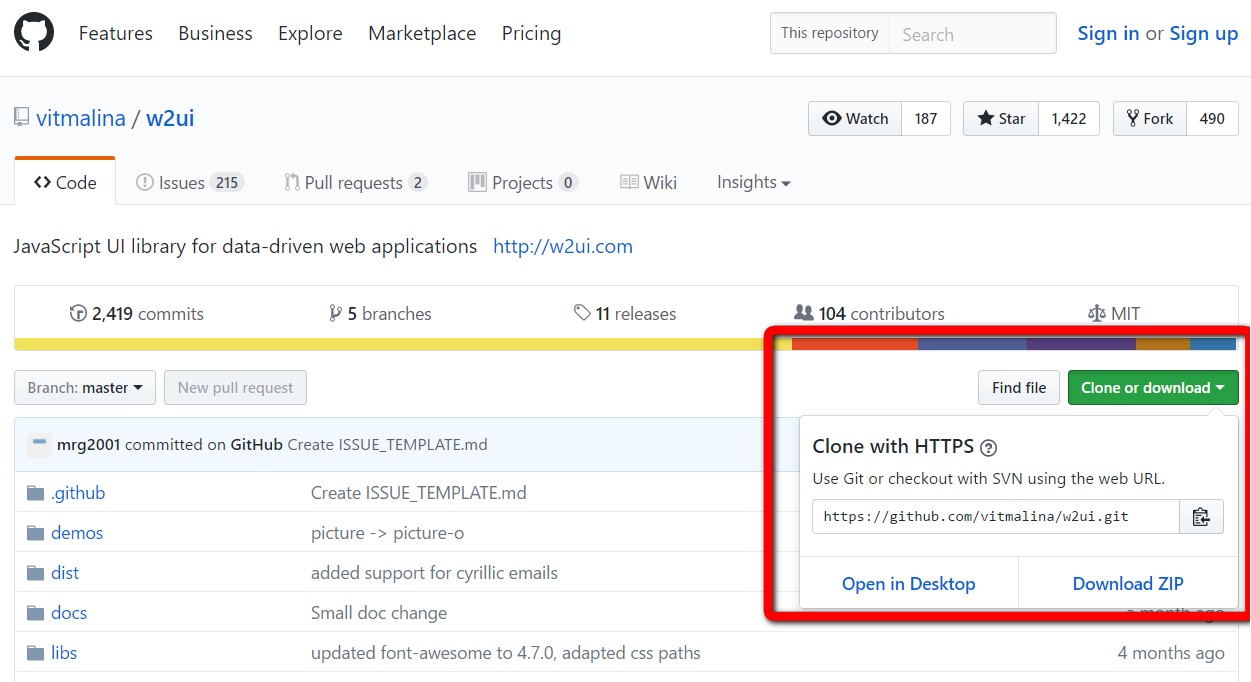This screenshot has width=1251, height=682.
Task: Open Features in top navigation
Action: 116,33
